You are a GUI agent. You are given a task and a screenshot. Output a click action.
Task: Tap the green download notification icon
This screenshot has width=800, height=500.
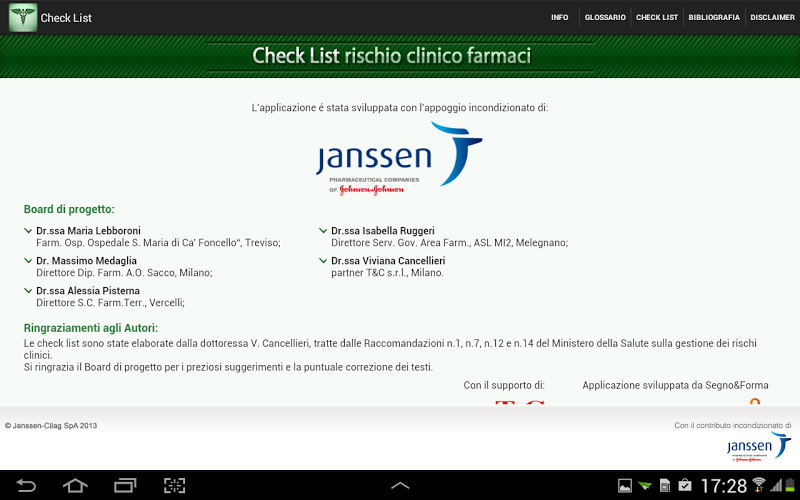[645, 485]
